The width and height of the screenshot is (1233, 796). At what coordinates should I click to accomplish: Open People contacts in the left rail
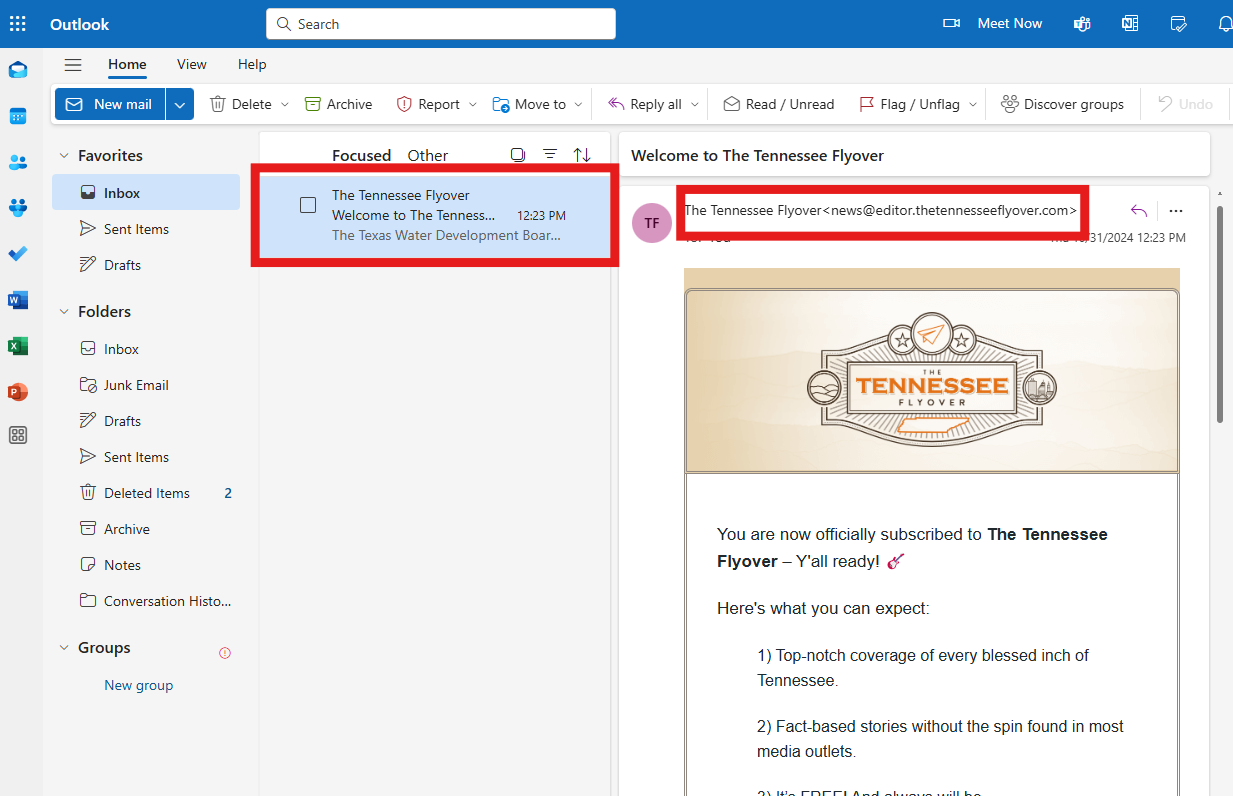click(x=18, y=162)
